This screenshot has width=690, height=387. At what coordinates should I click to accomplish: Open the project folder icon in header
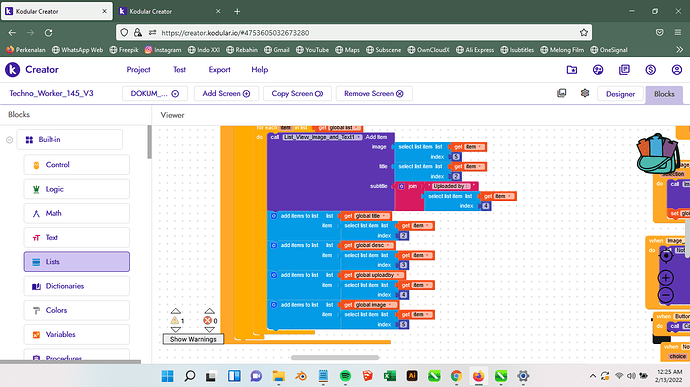click(572, 70)
